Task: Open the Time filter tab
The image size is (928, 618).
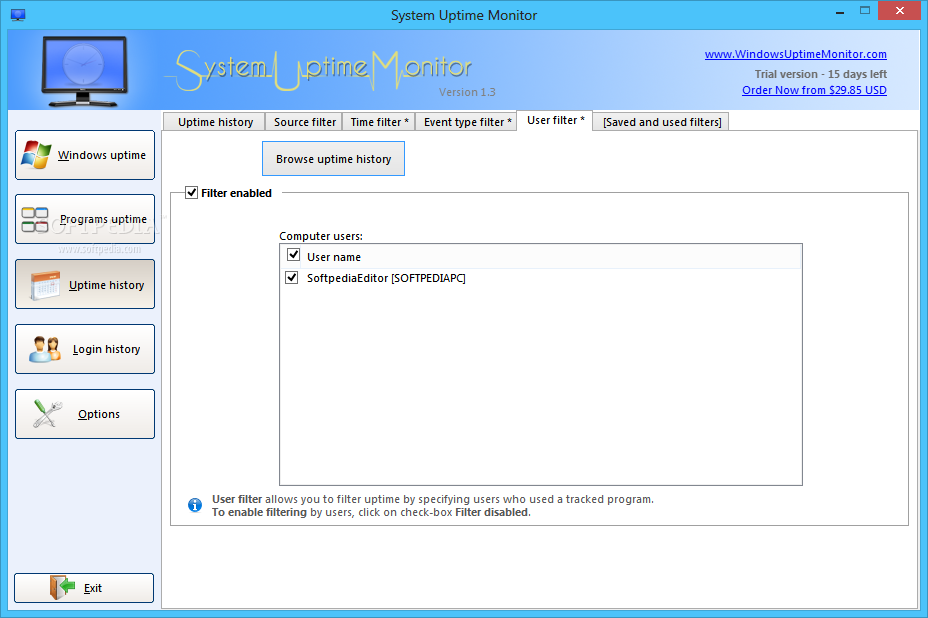Action: coord(379,122)
